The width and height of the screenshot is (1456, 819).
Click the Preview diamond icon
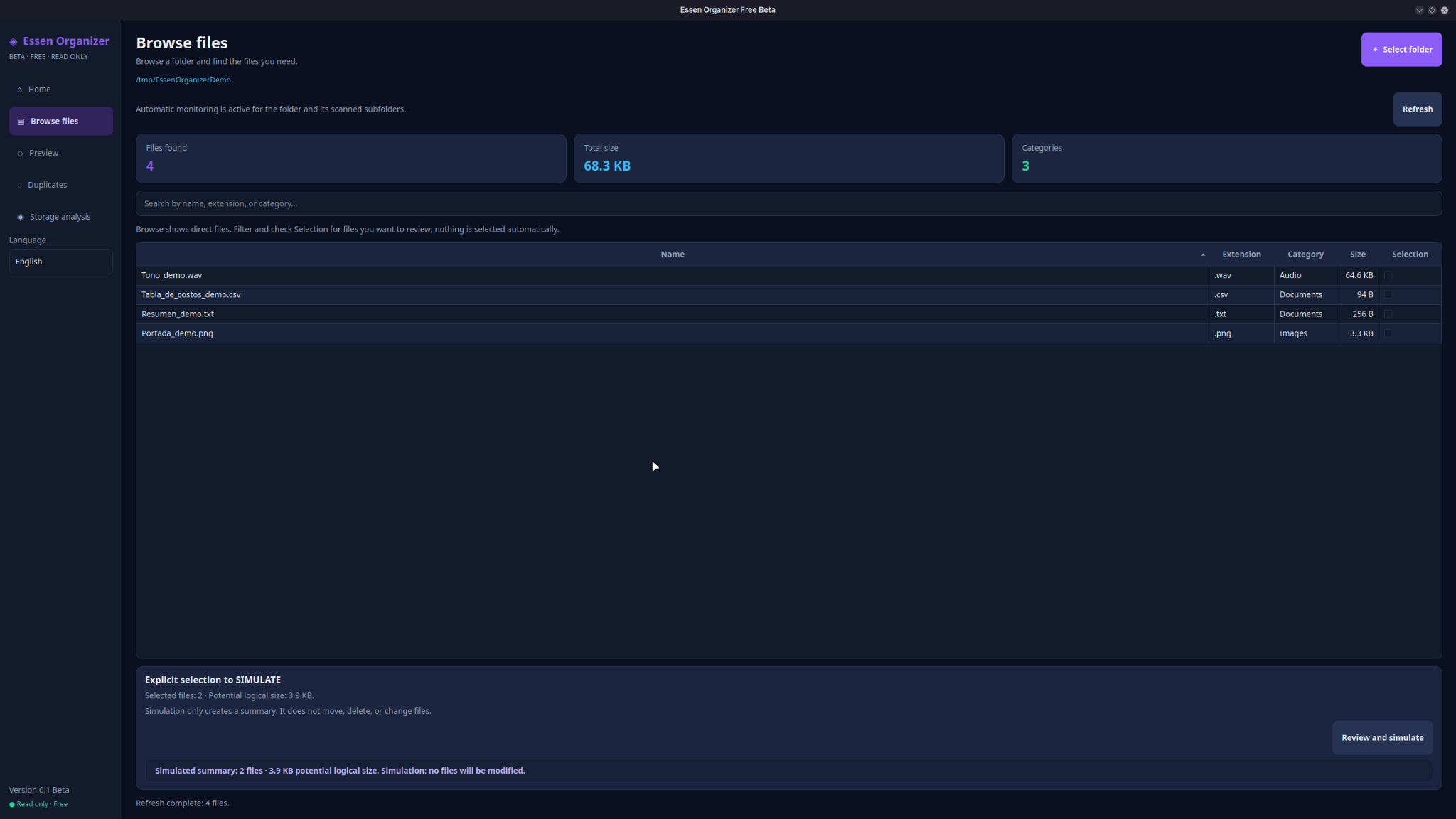coord(20,154)
